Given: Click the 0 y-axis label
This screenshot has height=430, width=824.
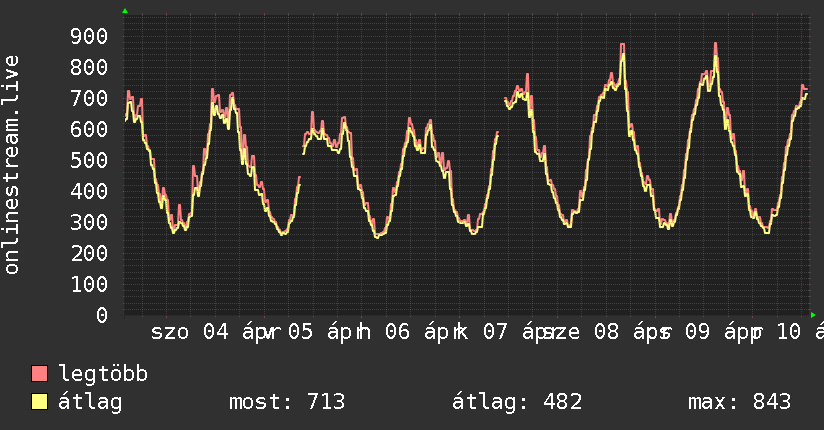Looking at the screenshot, I should tap(102, 315).
